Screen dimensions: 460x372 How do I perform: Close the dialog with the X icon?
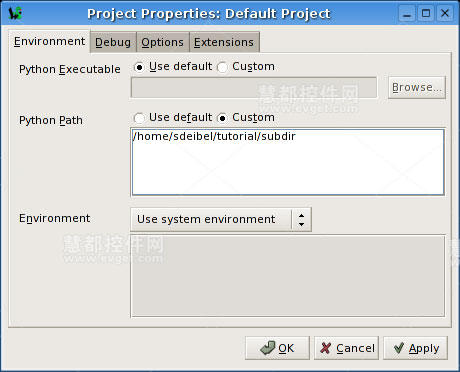pos(445,14)
